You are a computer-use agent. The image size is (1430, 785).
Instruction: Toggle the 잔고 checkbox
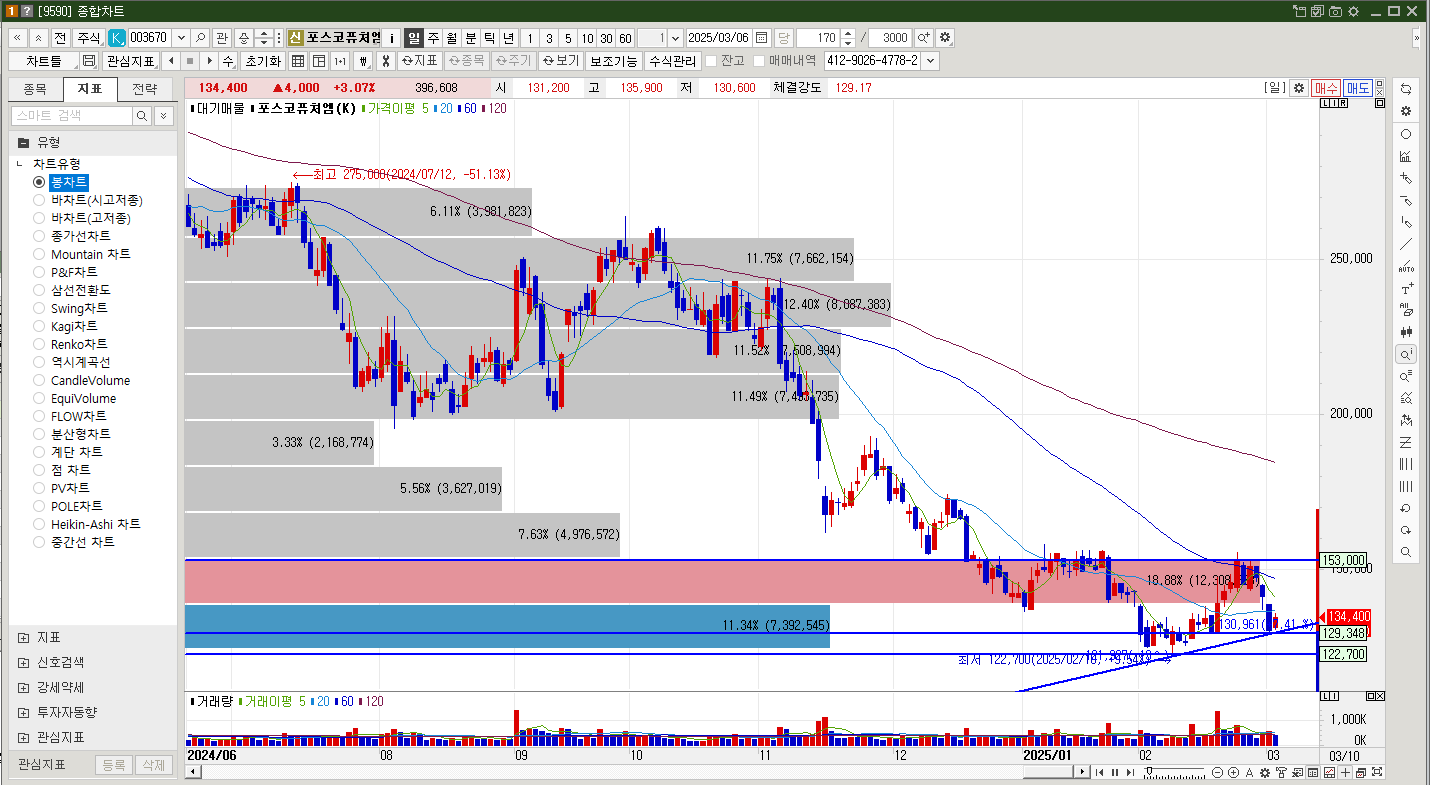pos(711,61)
